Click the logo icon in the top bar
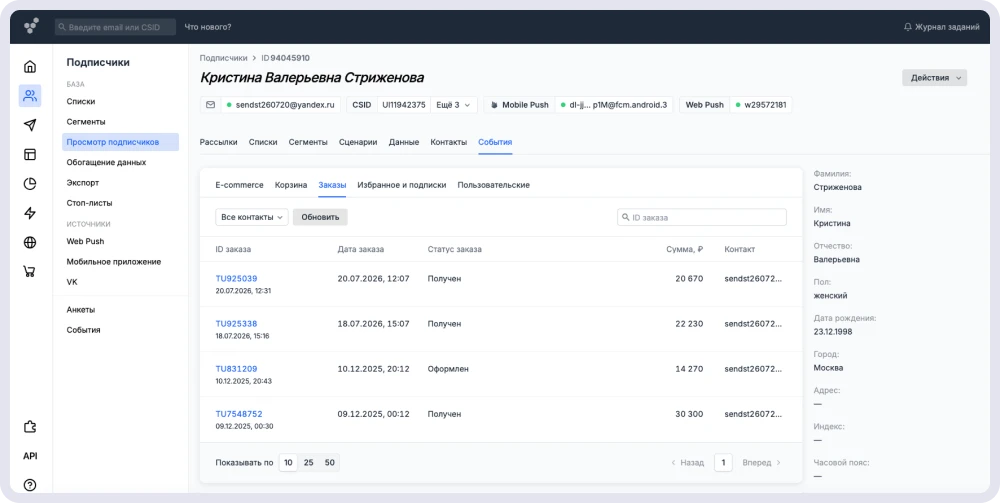 [31, 26]
